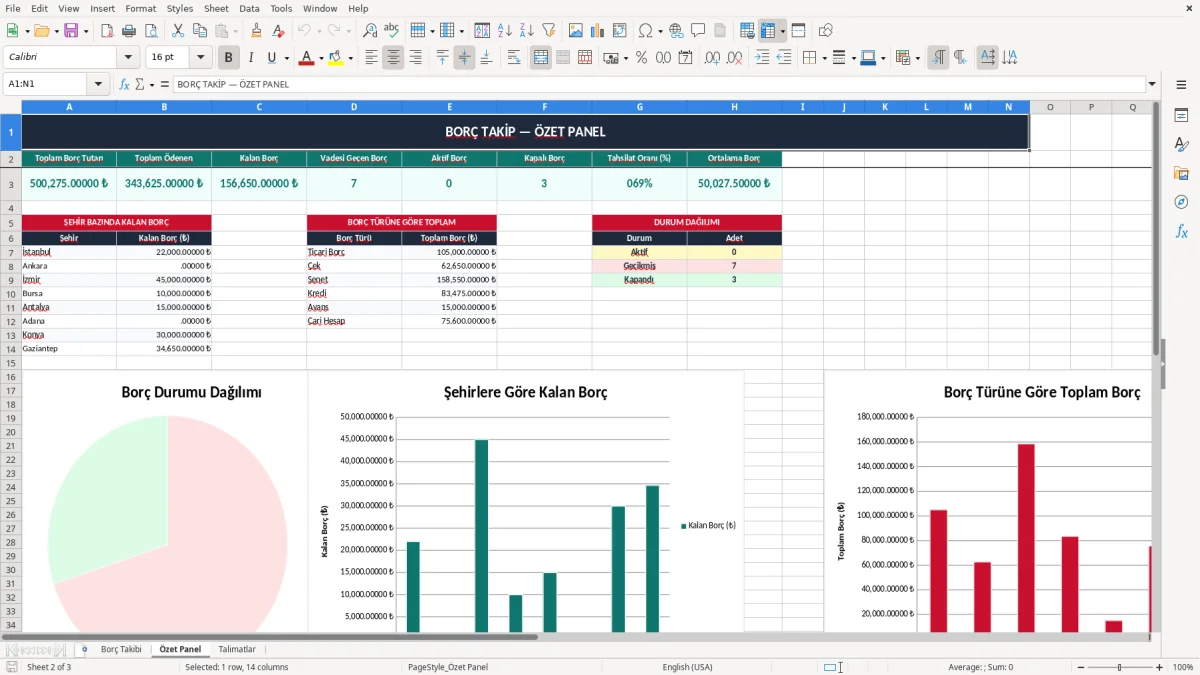This screenshot has width=1200, height=675.
Task: Click the Select Function sigma button
Action: point(139,84)
